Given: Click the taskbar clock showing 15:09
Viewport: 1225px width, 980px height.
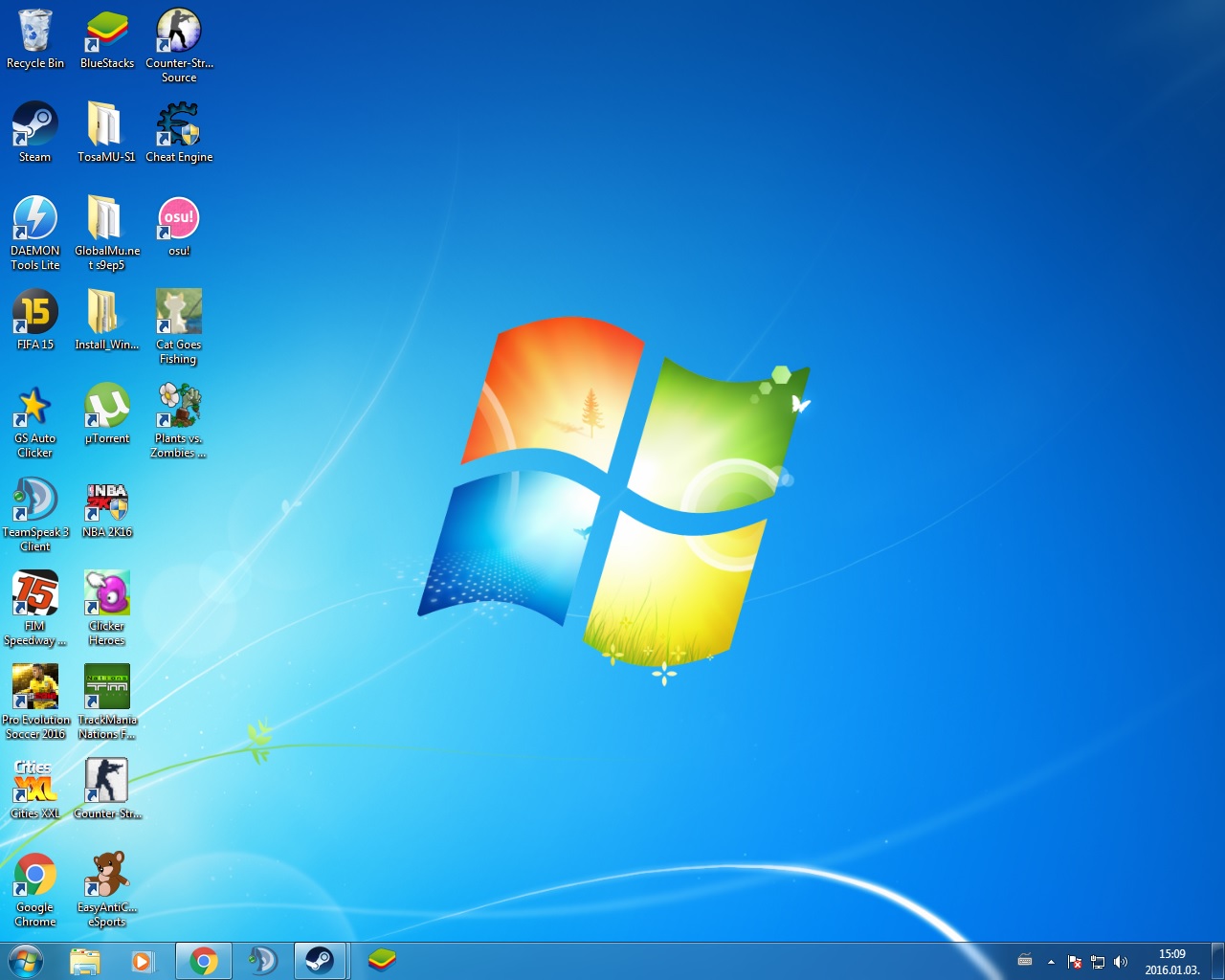Looking at the screenshot, I should pyautogui.click(x=1172, y=962).
